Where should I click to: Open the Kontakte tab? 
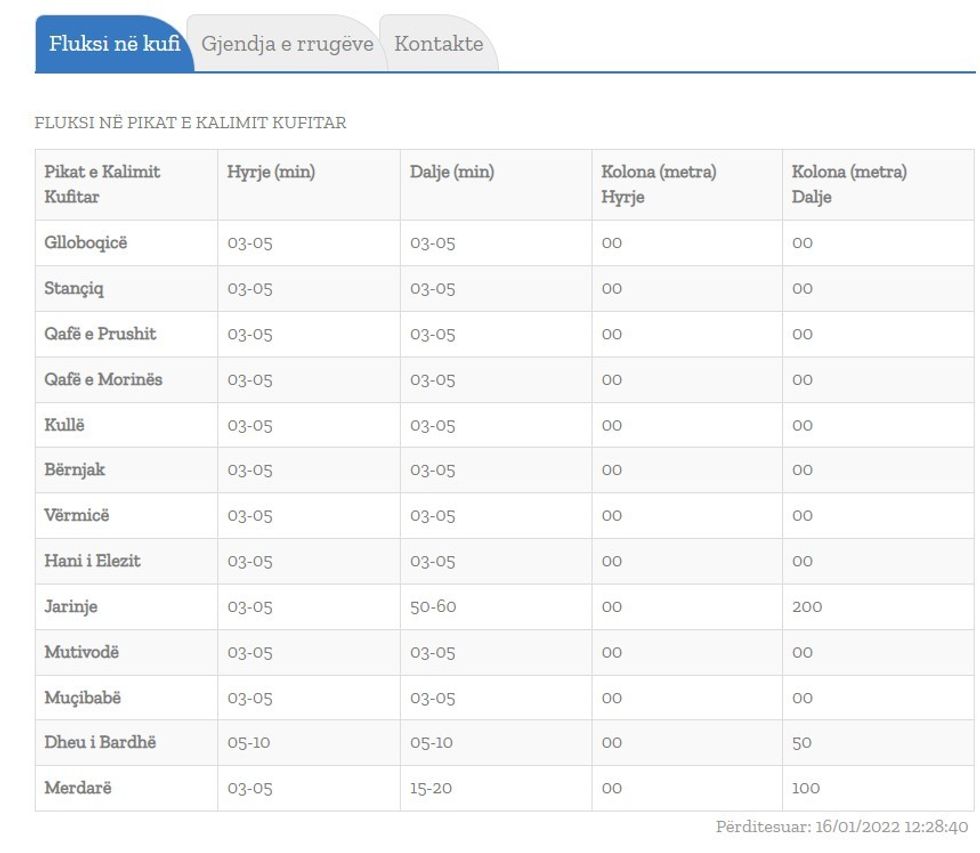440,44
